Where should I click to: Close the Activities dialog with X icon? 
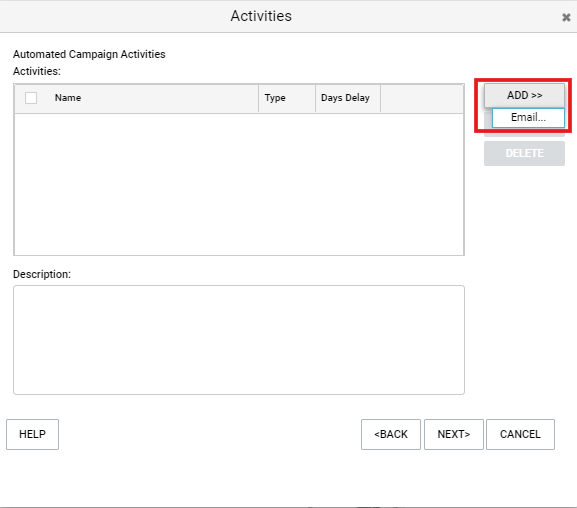(566, 17)
